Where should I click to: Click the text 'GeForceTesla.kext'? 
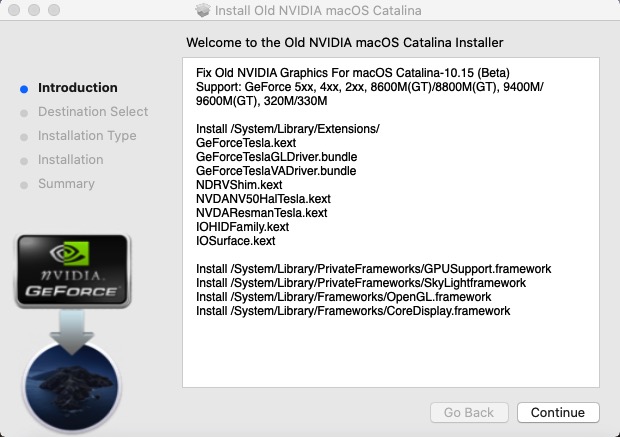coord(246,143)
